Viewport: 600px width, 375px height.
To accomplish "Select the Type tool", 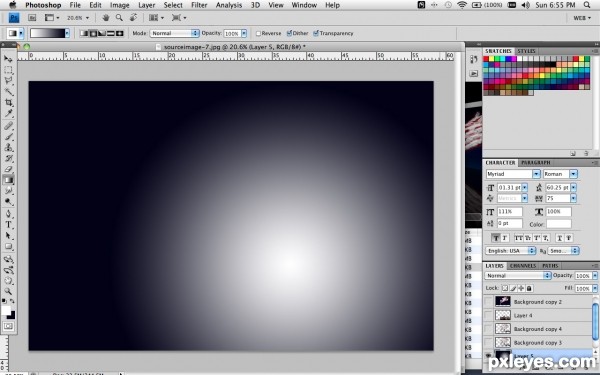I will pos(8,225).
